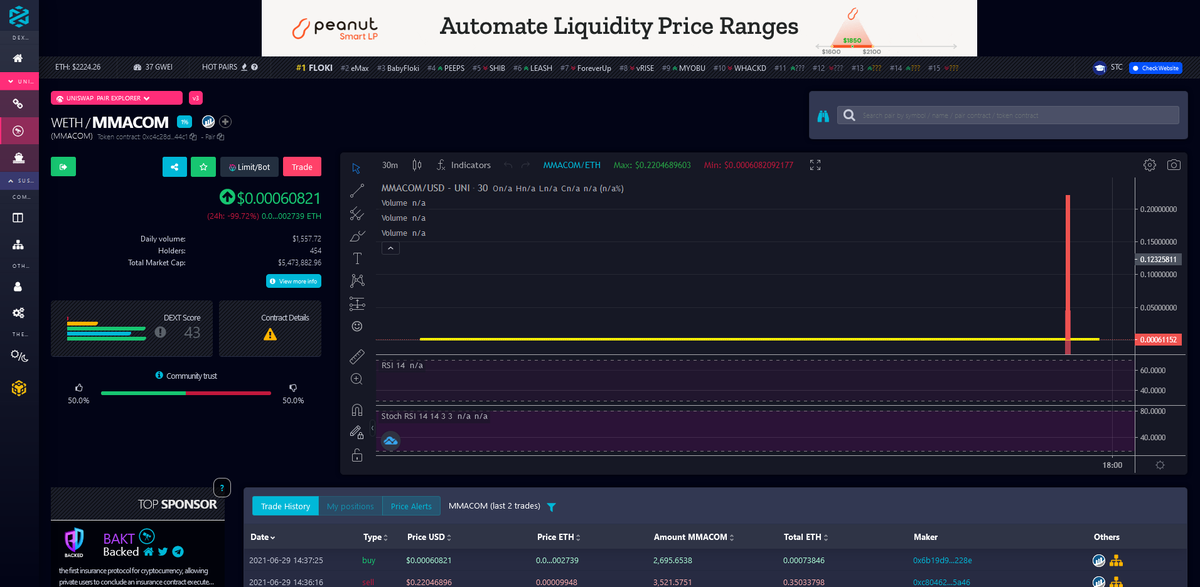The width and height of the screenshot is (1200, 587).
Task: Click the chart snapshot camera icon
Action: tap(1174, 165)
